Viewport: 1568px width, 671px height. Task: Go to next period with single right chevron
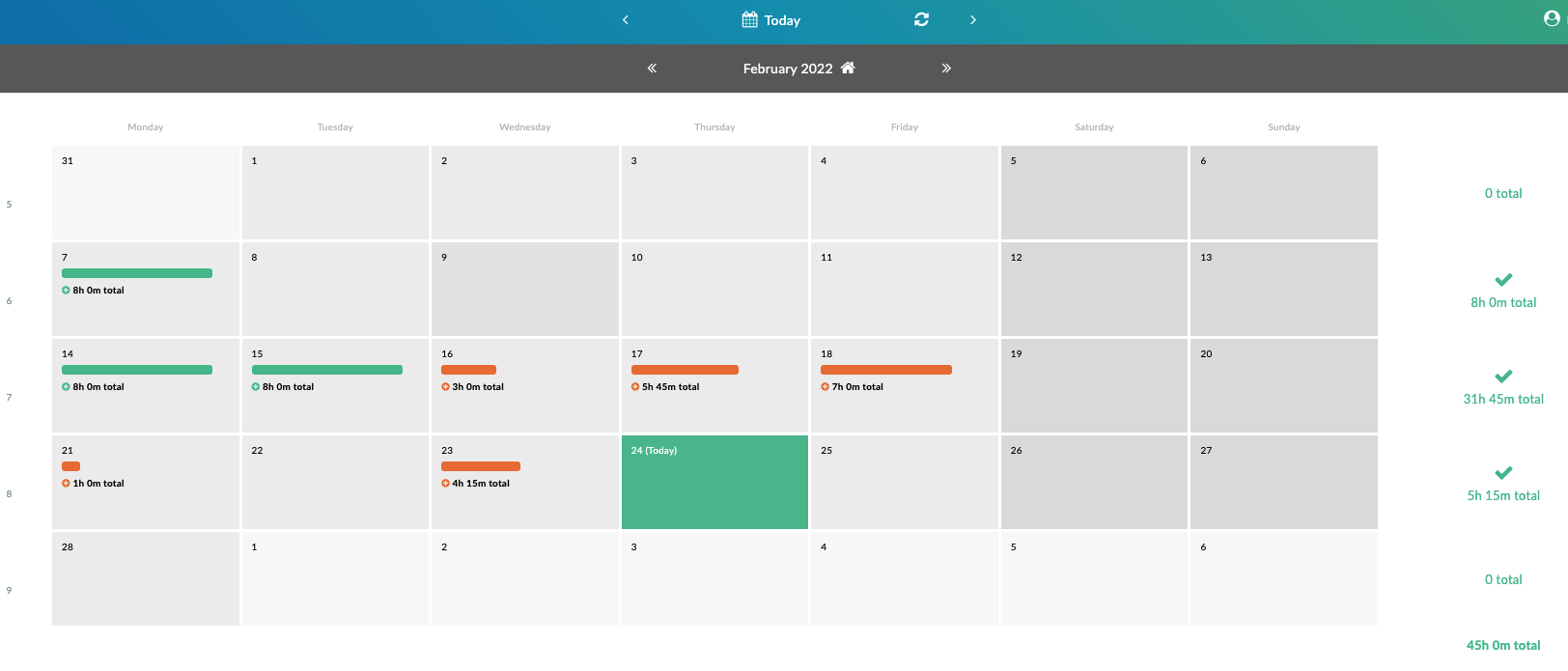(x=972, y=20)
